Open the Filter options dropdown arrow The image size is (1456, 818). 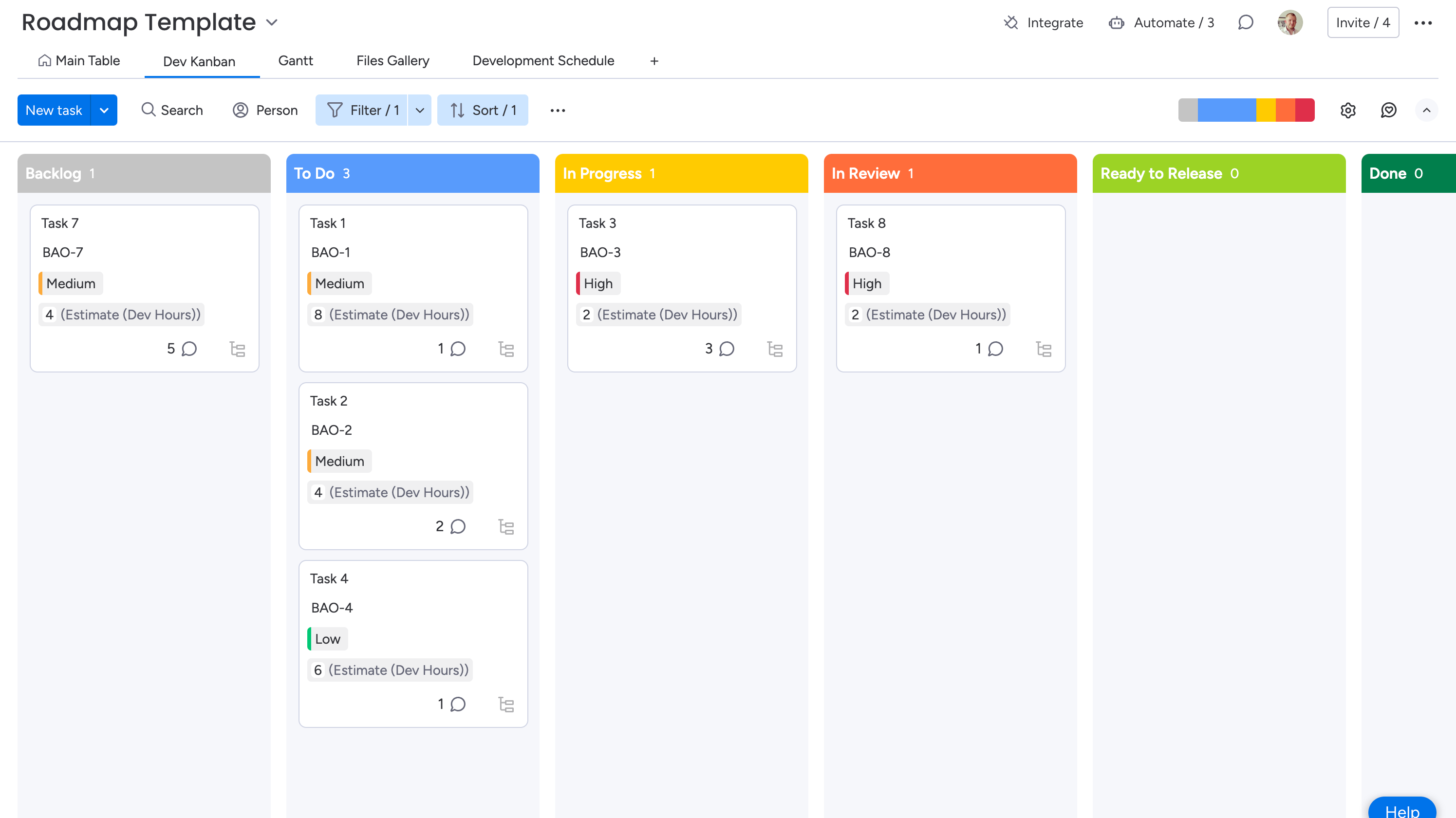tap(419, 110)
